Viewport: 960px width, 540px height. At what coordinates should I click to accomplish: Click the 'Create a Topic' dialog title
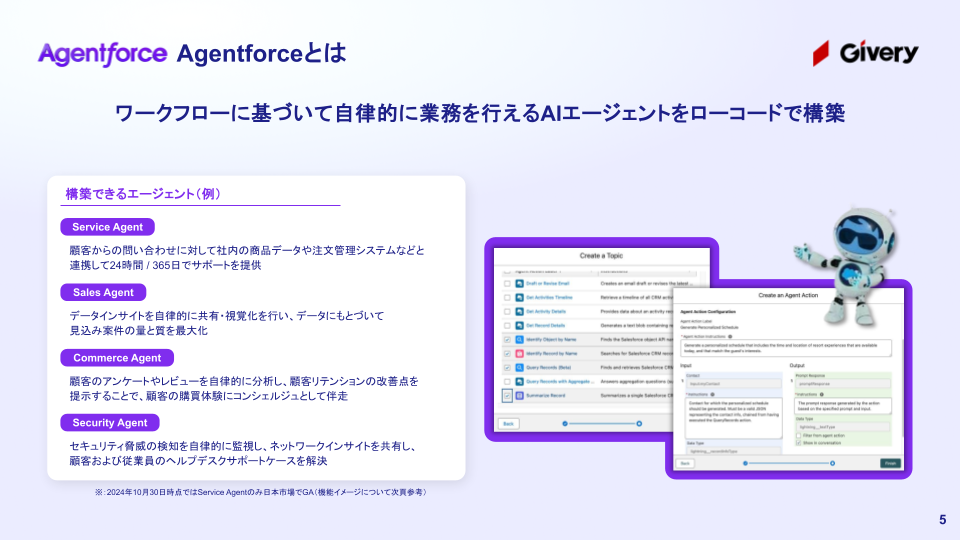pyautogui.click(x=601, y=256)
